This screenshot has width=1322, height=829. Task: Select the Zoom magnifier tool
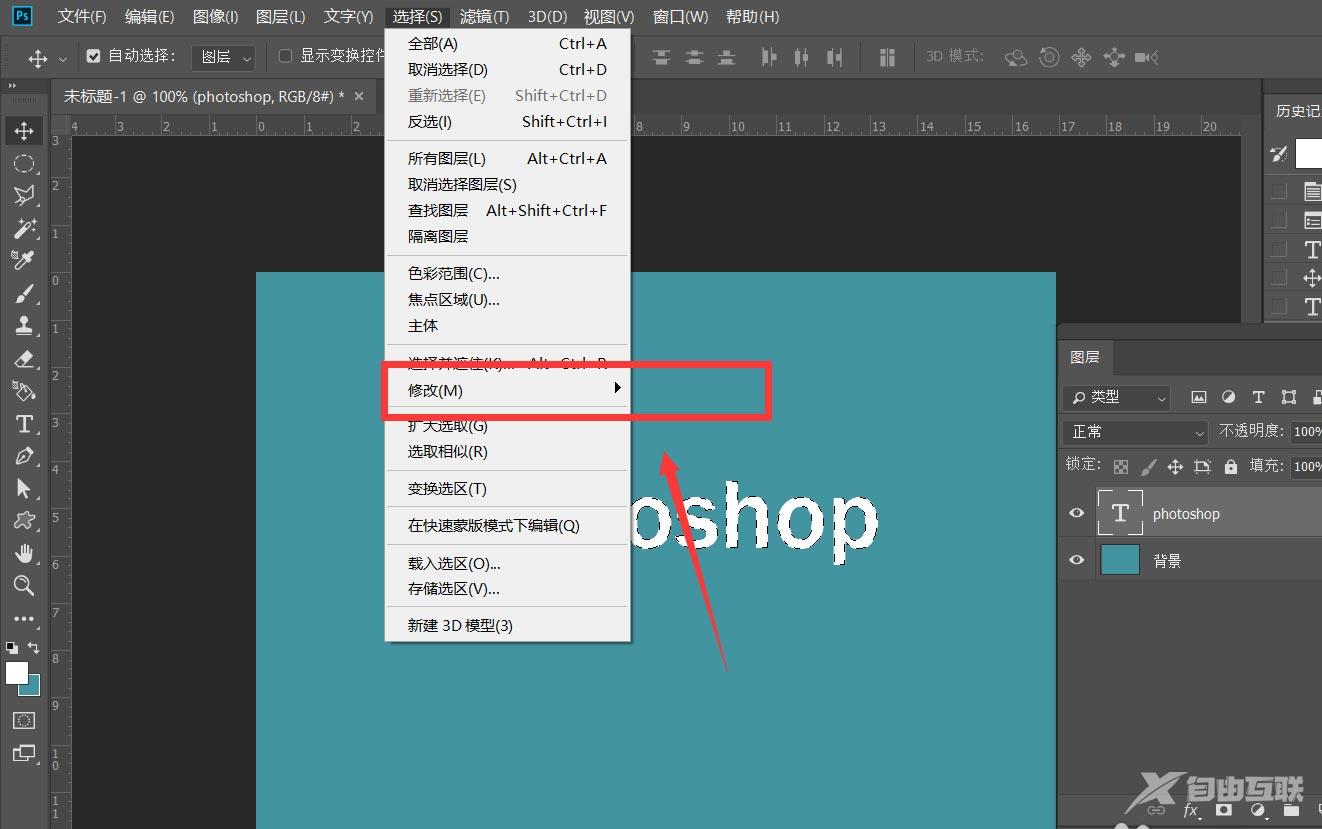(x=24, y=585)
